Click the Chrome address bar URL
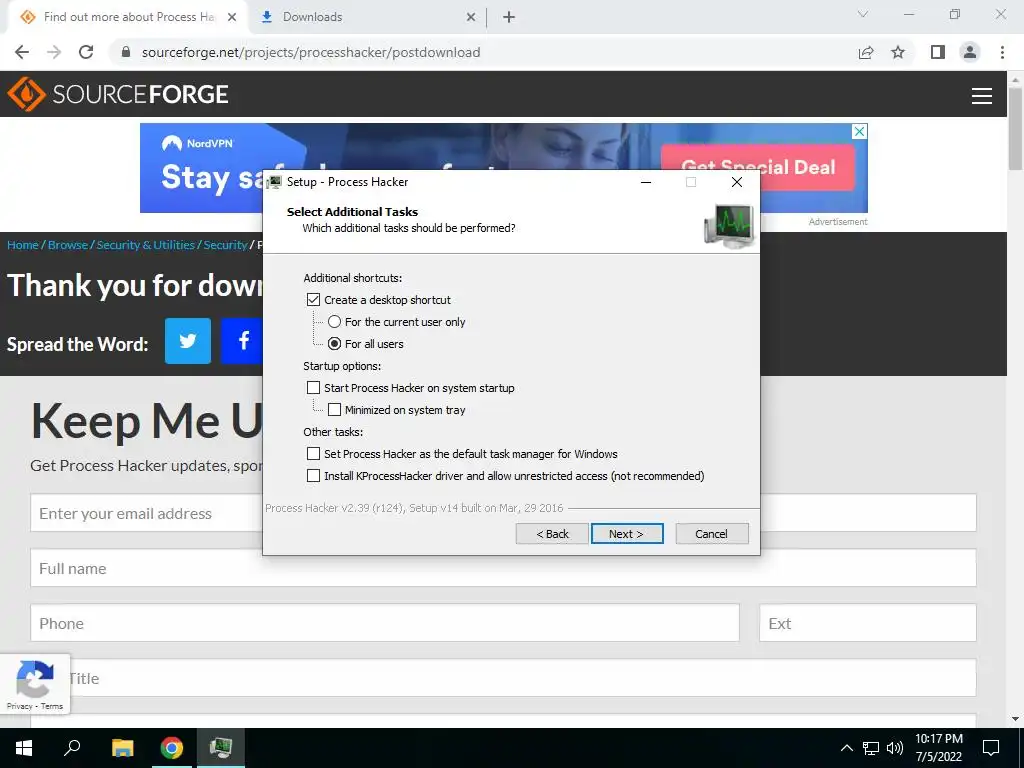The height and width of the screenshot is (768, 1024). click(x=311, y=52)
